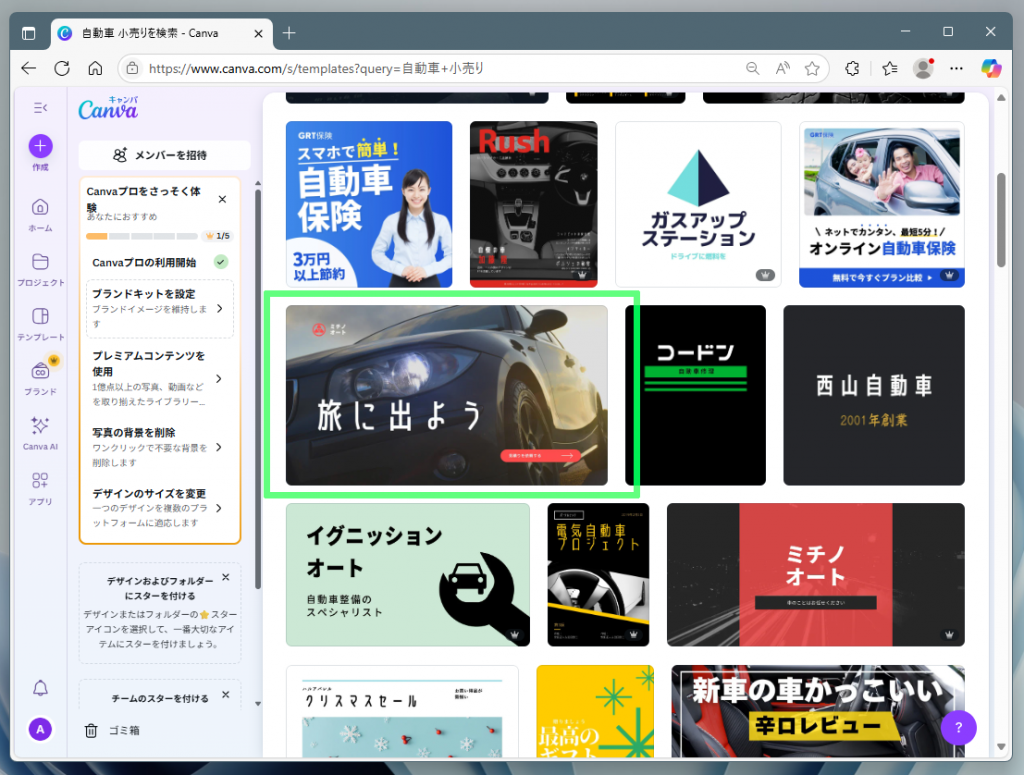Screen dimensions: 1024x775
Task: Open the notifications bell
Action: (x=39, y=688)
